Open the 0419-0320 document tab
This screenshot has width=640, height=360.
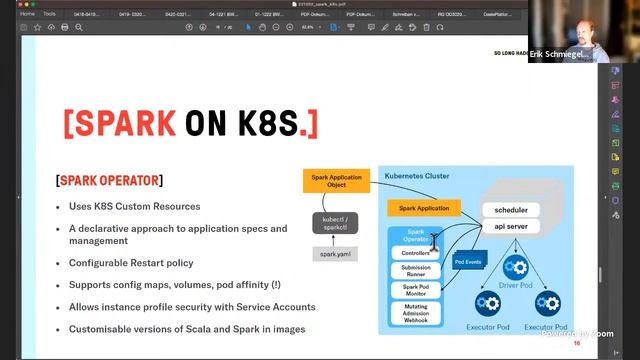point(132,14)
